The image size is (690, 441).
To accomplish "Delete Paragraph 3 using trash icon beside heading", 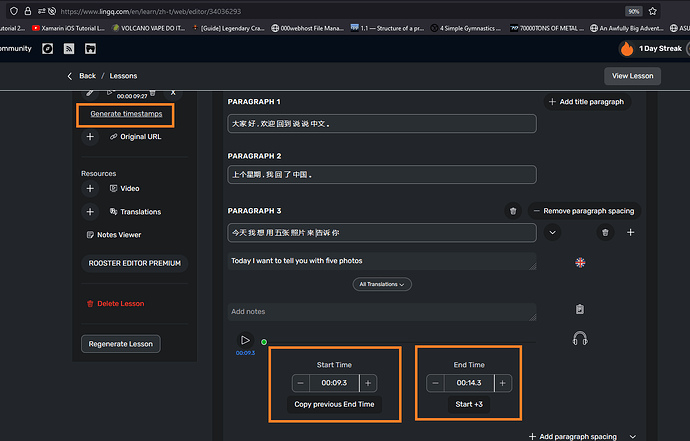I will click(x=513, y=211).
